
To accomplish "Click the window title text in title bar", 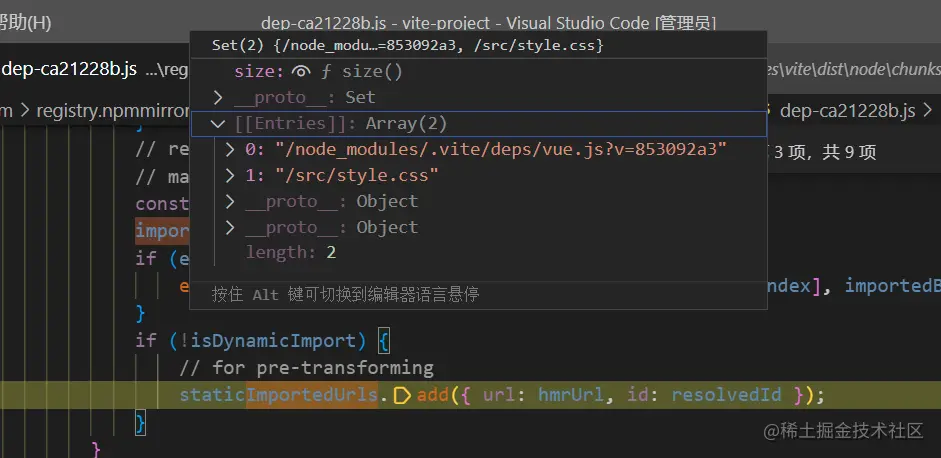I will [x=488, y=23].
